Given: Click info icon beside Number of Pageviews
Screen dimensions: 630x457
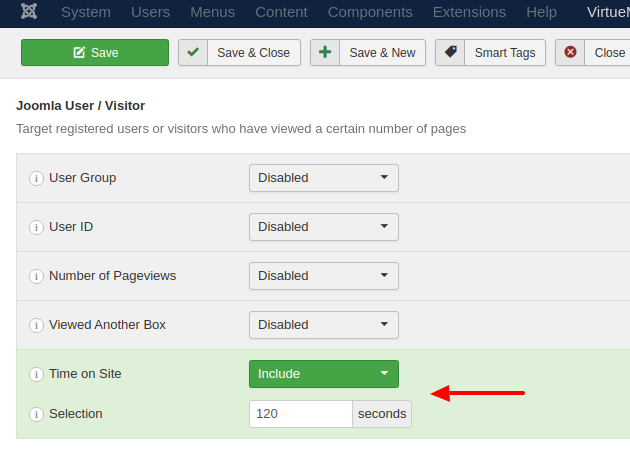Looking at the screenshot, I should [37, 276].
